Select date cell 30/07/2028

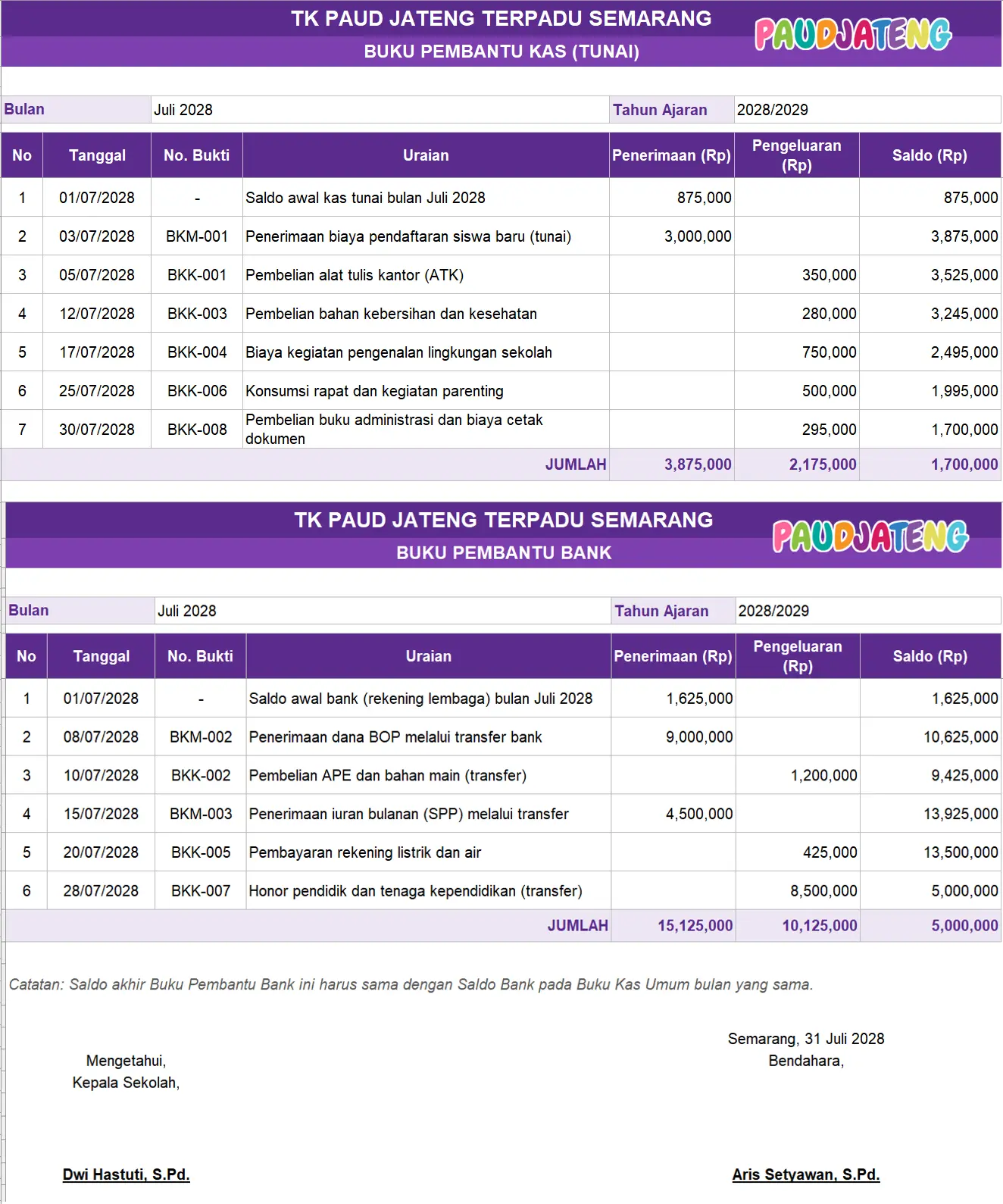[97, 430]
